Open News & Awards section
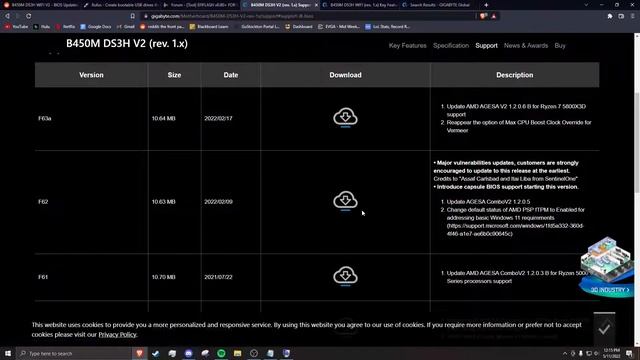The image size is (640, 360). [526, 46]
